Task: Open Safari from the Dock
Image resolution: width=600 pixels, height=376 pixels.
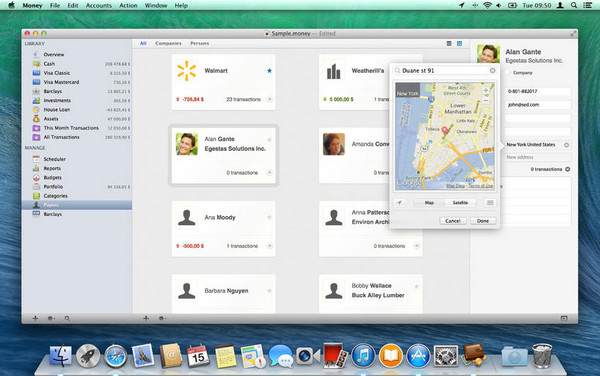Action: (116, 356)
